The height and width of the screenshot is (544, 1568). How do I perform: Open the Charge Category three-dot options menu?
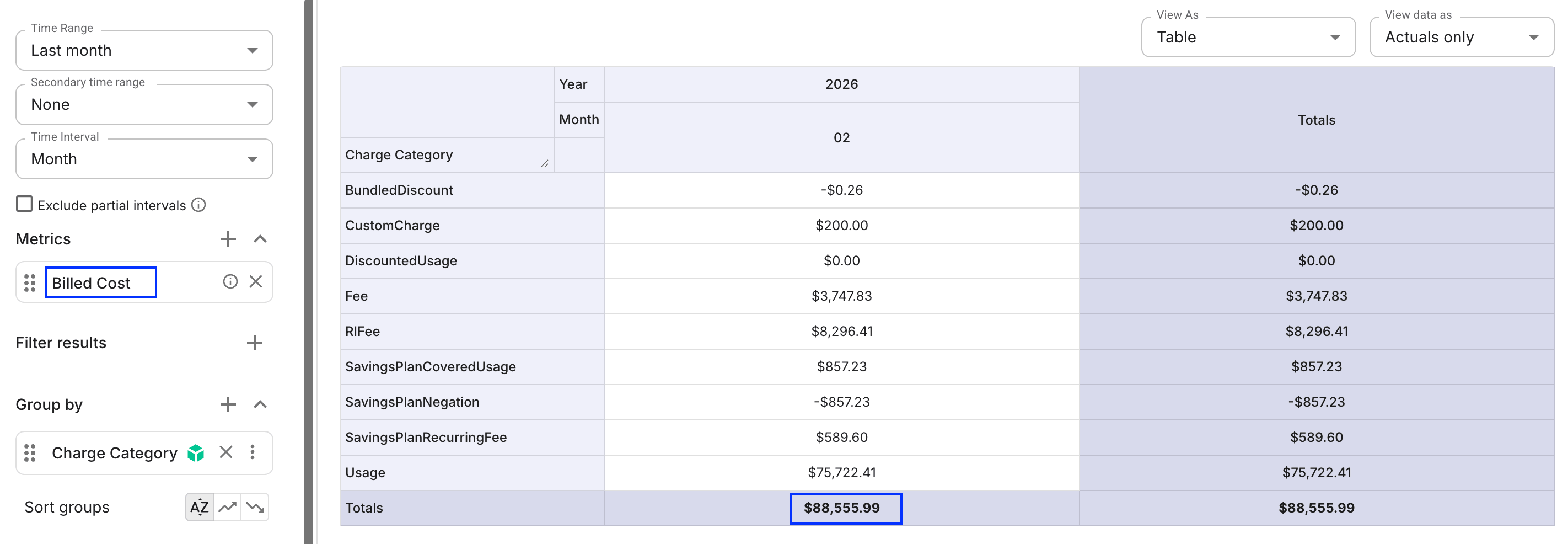[253, 452]
